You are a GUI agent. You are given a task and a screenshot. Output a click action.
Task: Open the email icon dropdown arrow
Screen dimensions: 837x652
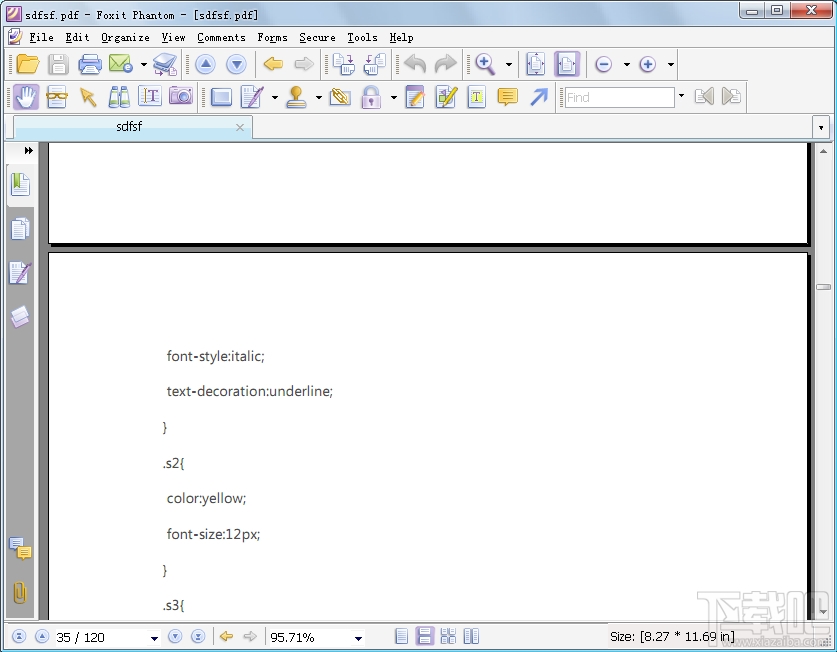tap(144, 65)
